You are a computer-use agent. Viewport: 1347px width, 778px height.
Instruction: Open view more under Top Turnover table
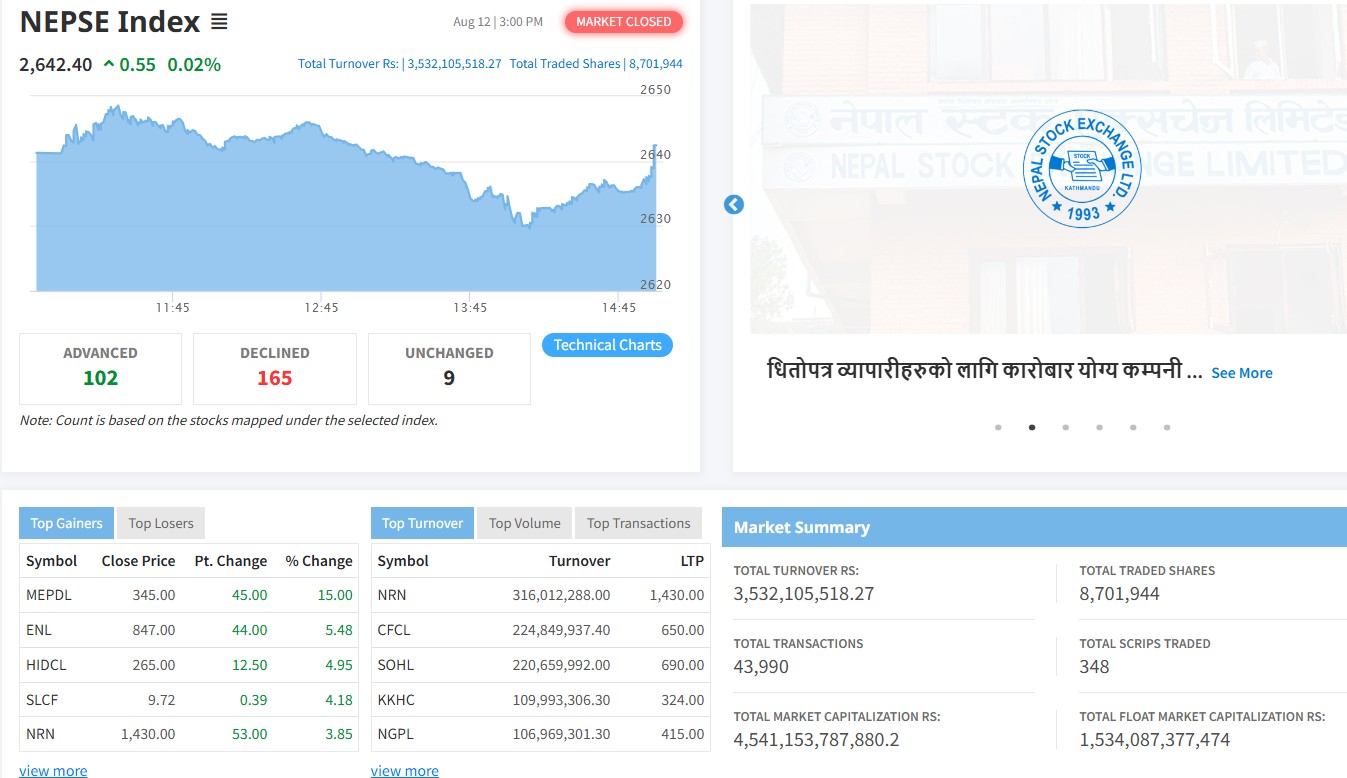point(405,771)
